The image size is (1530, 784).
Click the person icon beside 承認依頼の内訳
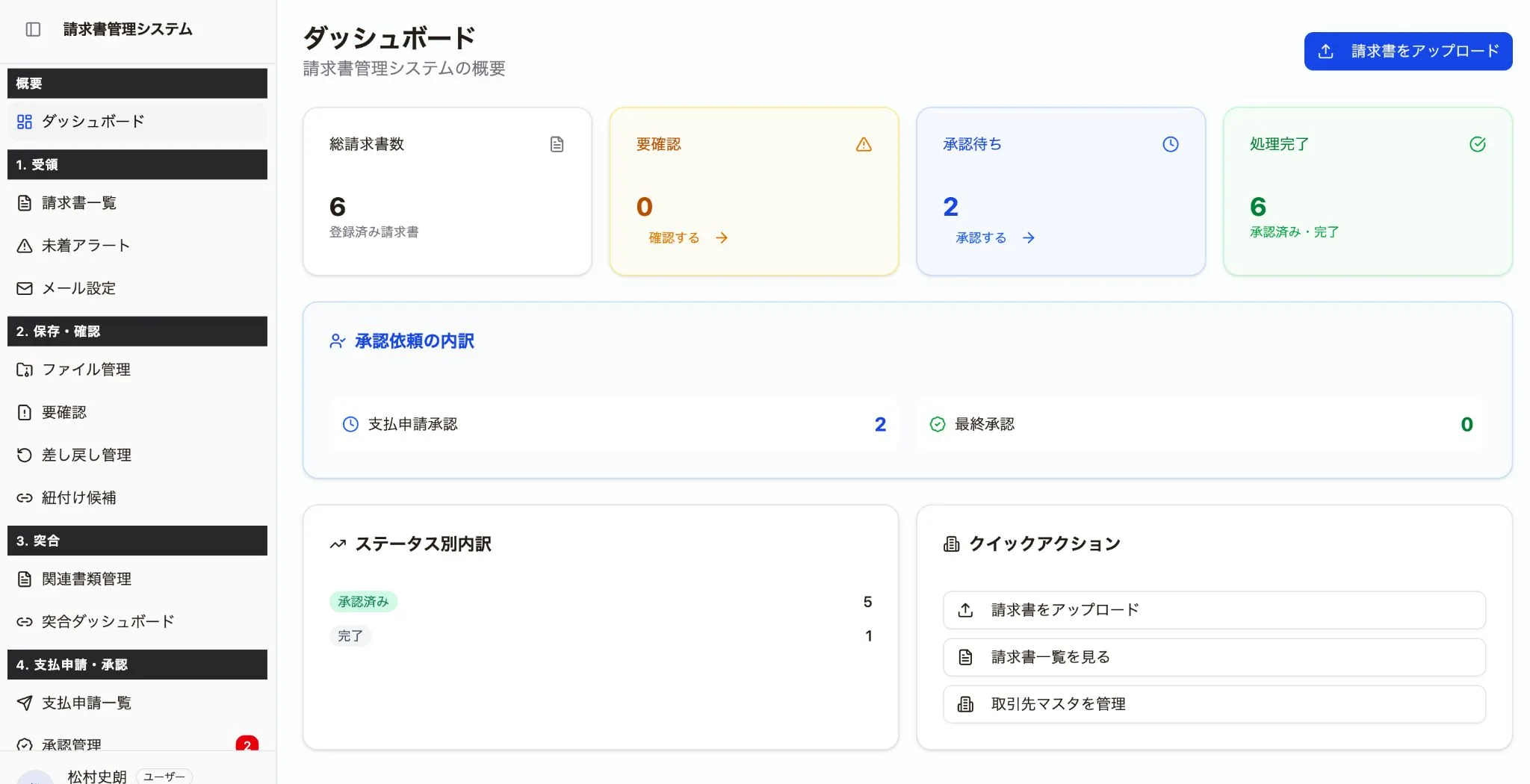click(338, 341)
